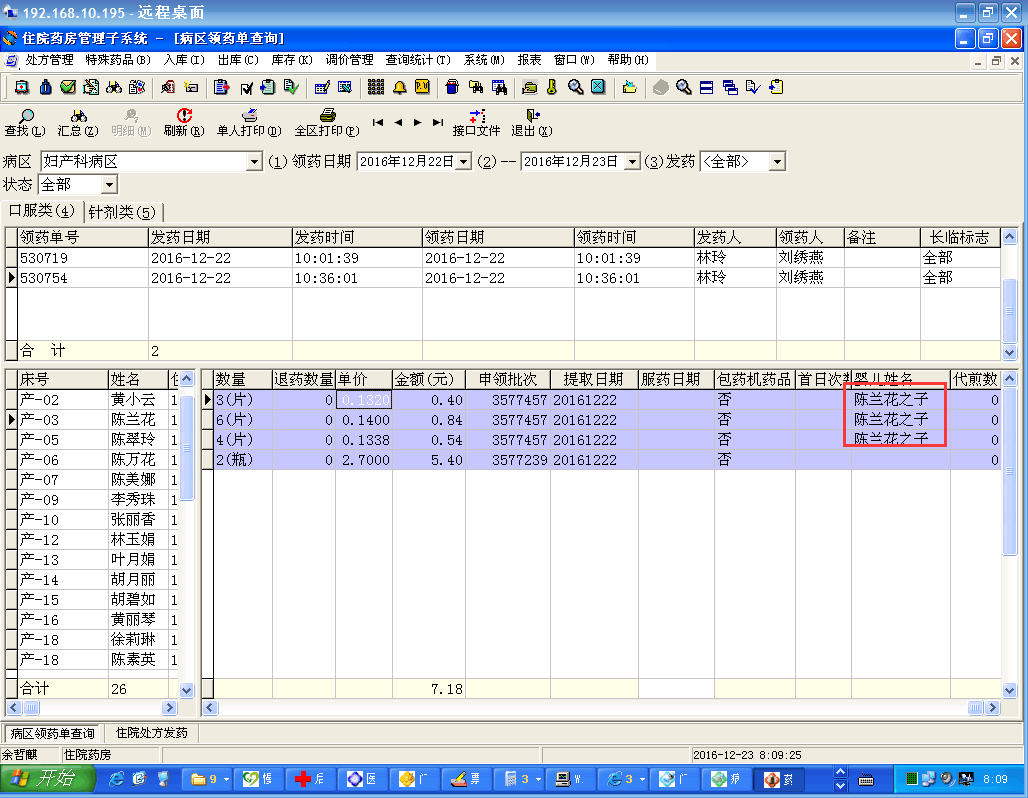The height and width of the screenshot is (798, 1028).
Task: Select the 病区领药单查询 bottom tab
Action: click(52, 733)
